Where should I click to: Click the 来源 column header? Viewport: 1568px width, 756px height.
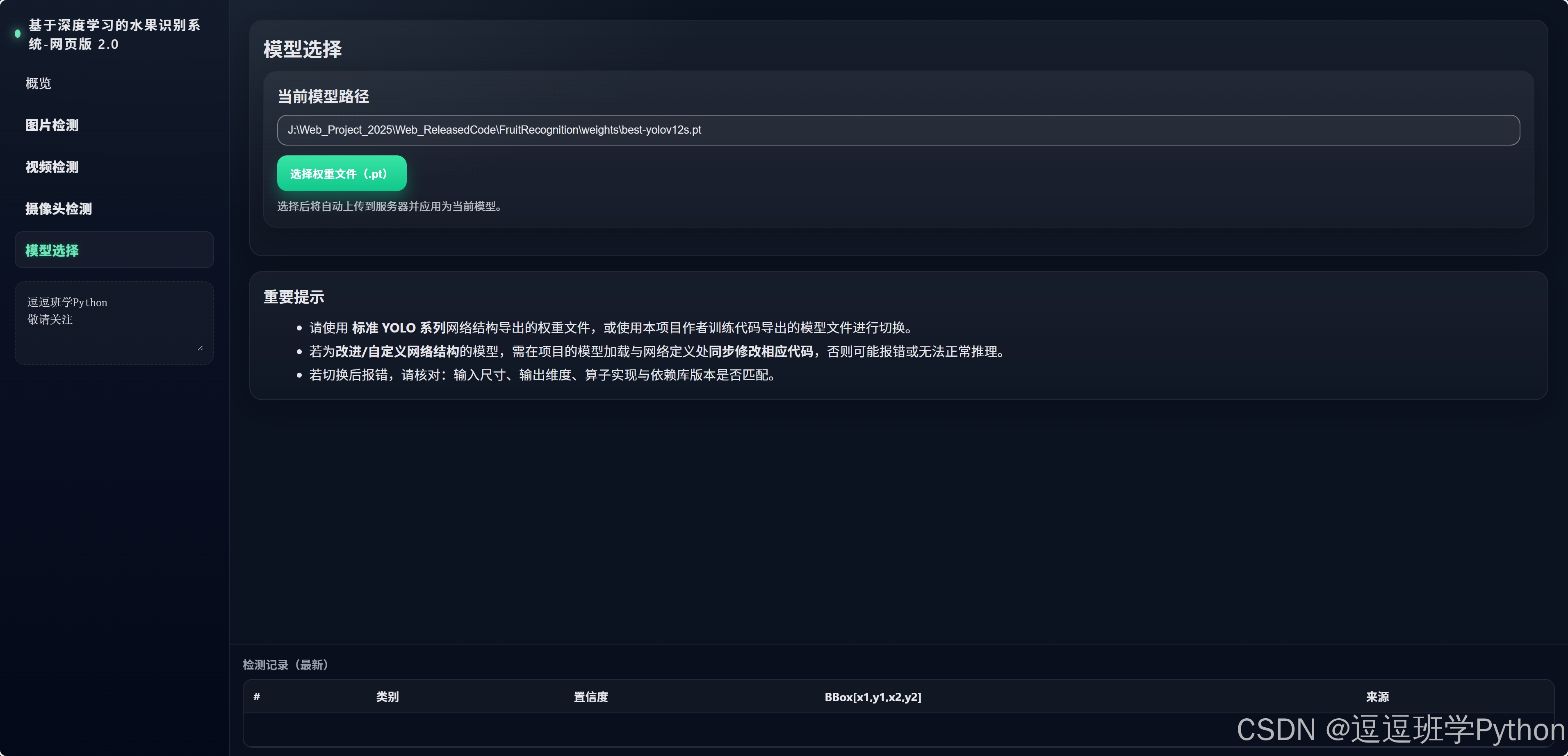(1377, 696)
